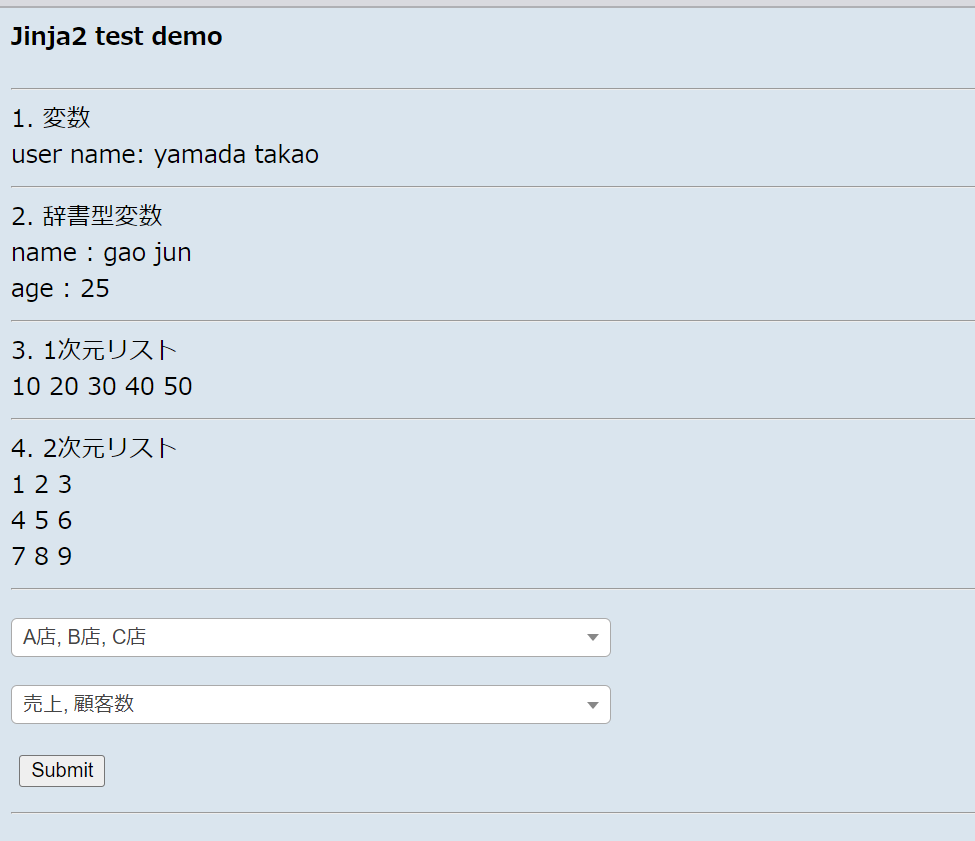
Task: Click the list values 10 20 30 40 50
Action: point(101,386)
